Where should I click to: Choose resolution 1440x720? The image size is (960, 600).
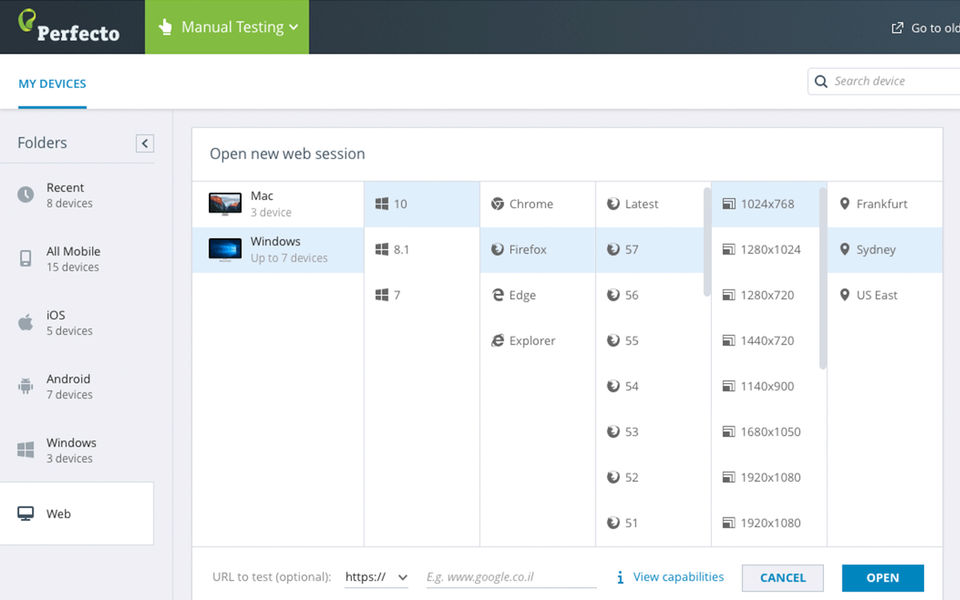765,340
